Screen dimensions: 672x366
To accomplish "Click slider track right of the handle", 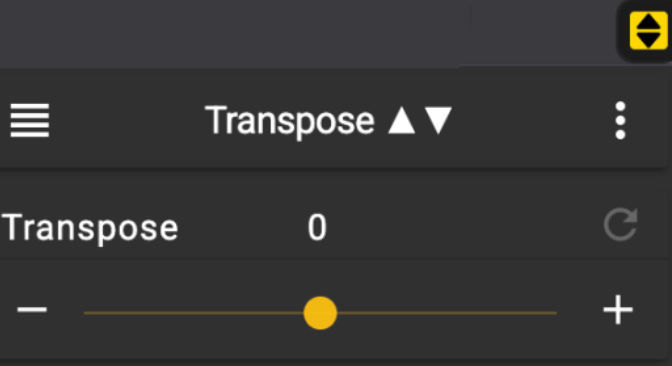I will point(447,313).
